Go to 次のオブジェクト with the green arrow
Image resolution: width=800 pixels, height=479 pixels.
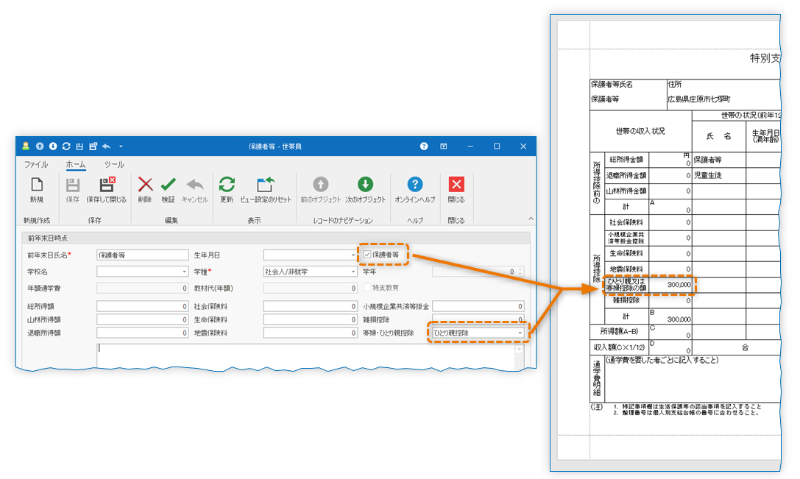[x=366, y=185]
